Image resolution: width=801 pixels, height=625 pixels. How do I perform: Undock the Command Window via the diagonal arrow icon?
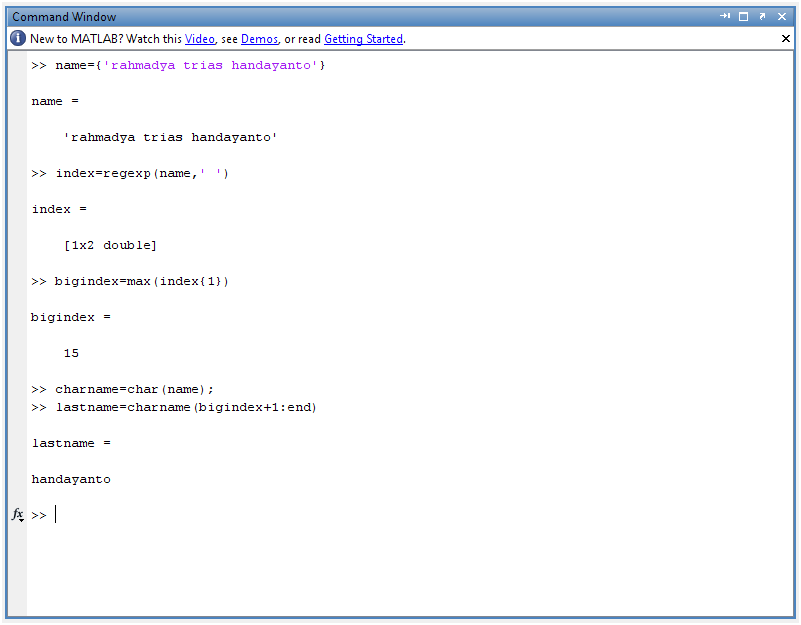point(762,16)
